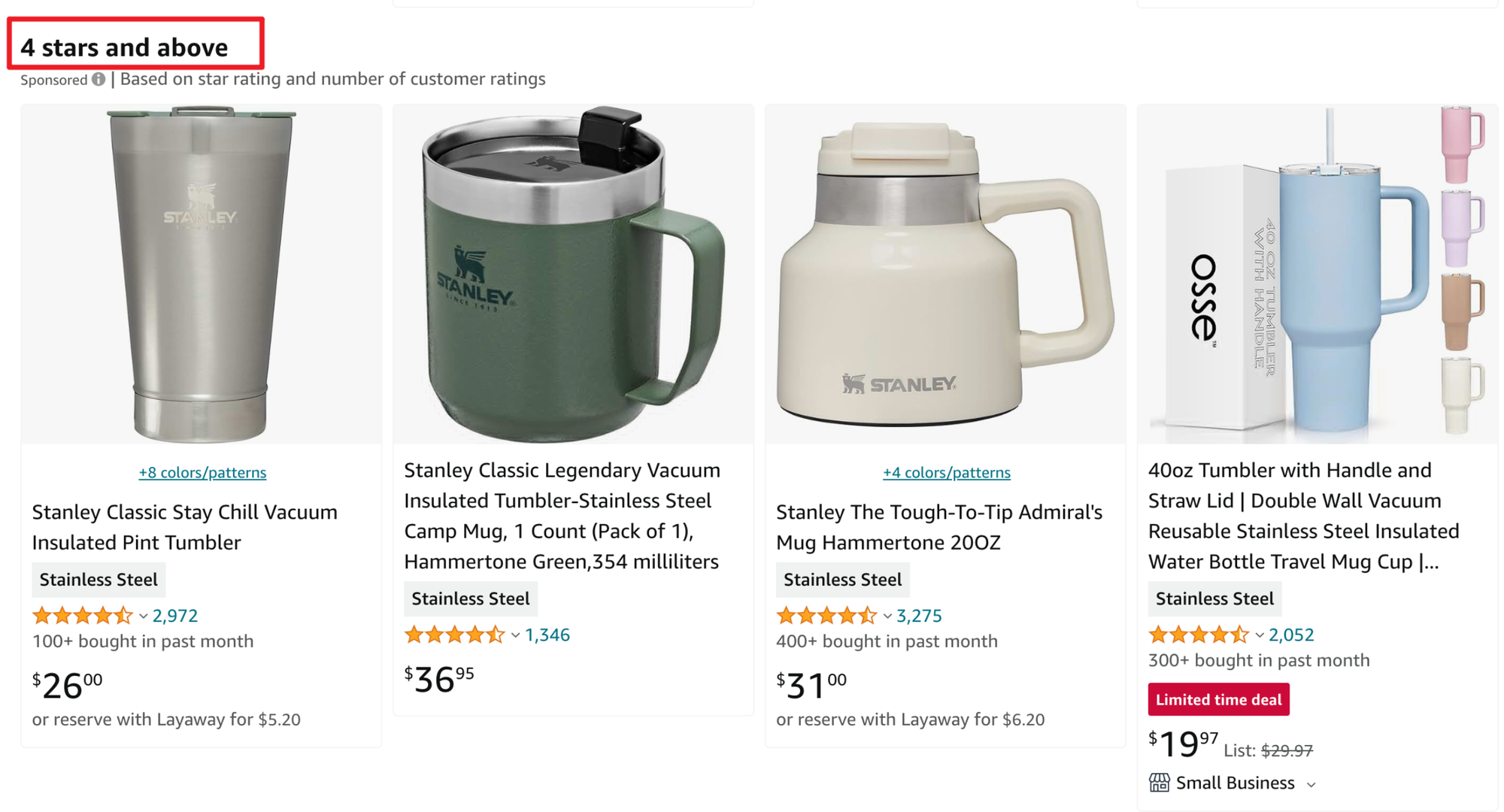Expand rating chevron beside 1,346 reviews
This screenshot has height=812, width=1504.
coord(515,635)
